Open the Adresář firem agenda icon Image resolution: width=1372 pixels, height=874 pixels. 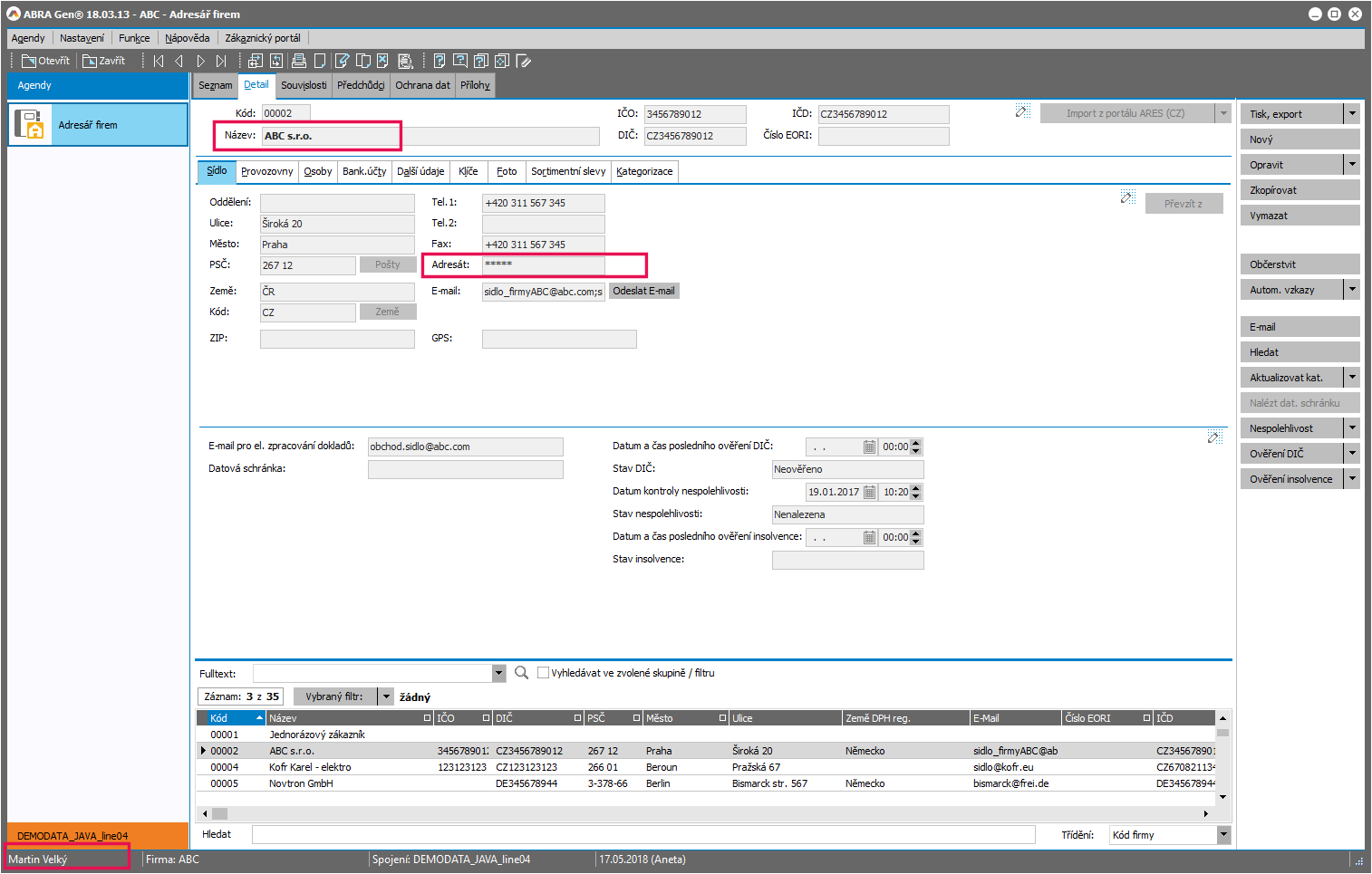click(x=30, y=125)
